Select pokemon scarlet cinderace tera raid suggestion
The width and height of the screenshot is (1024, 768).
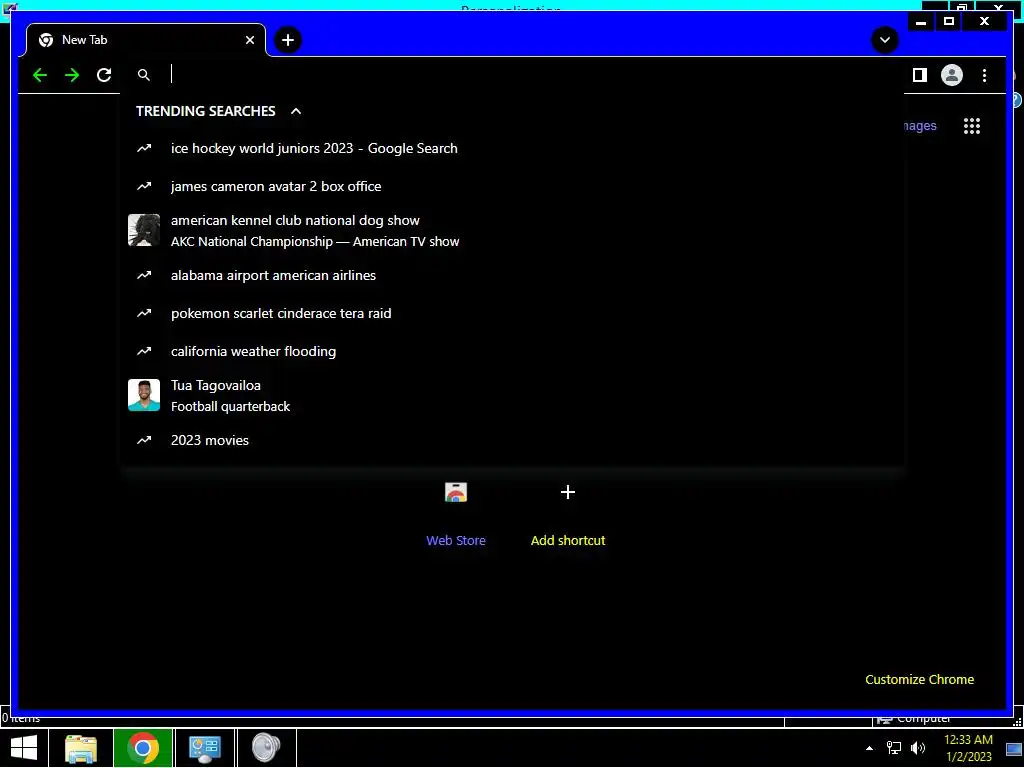click(x=513, y=313)
